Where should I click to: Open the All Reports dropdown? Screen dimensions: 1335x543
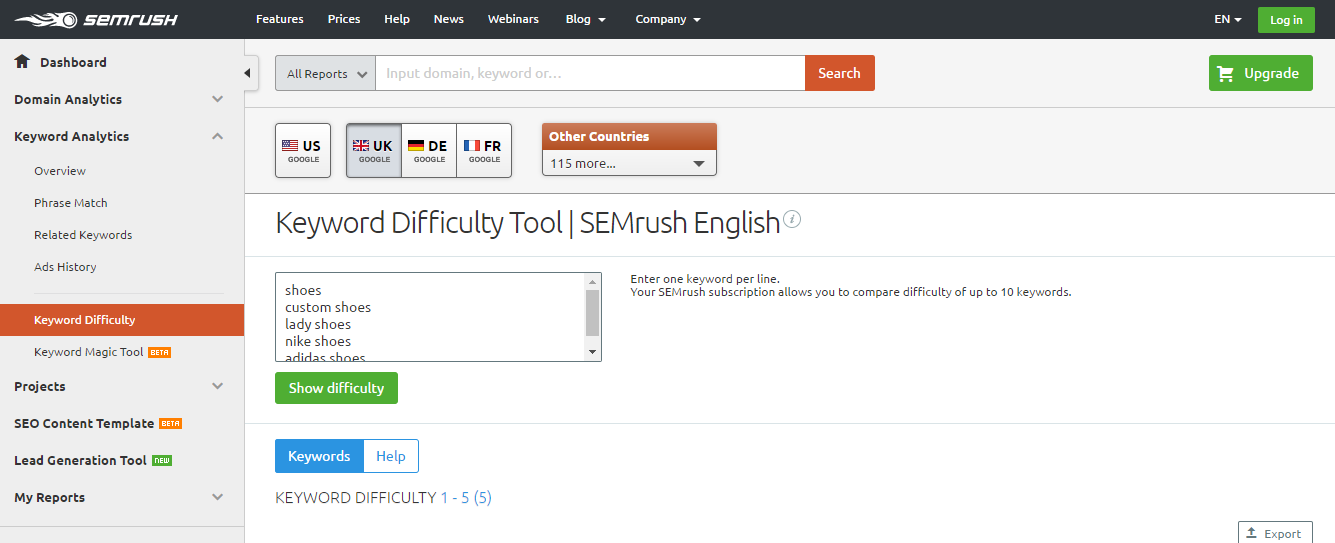pyautogui.click(x=325, y=73)
